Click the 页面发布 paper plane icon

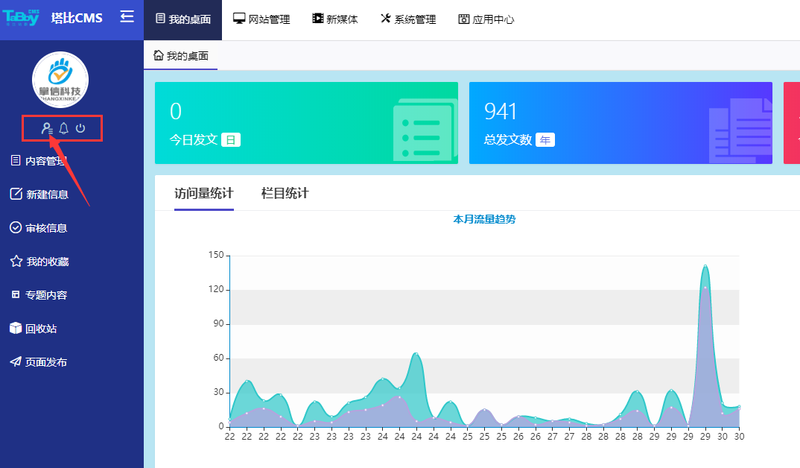[x=15, y=362]
